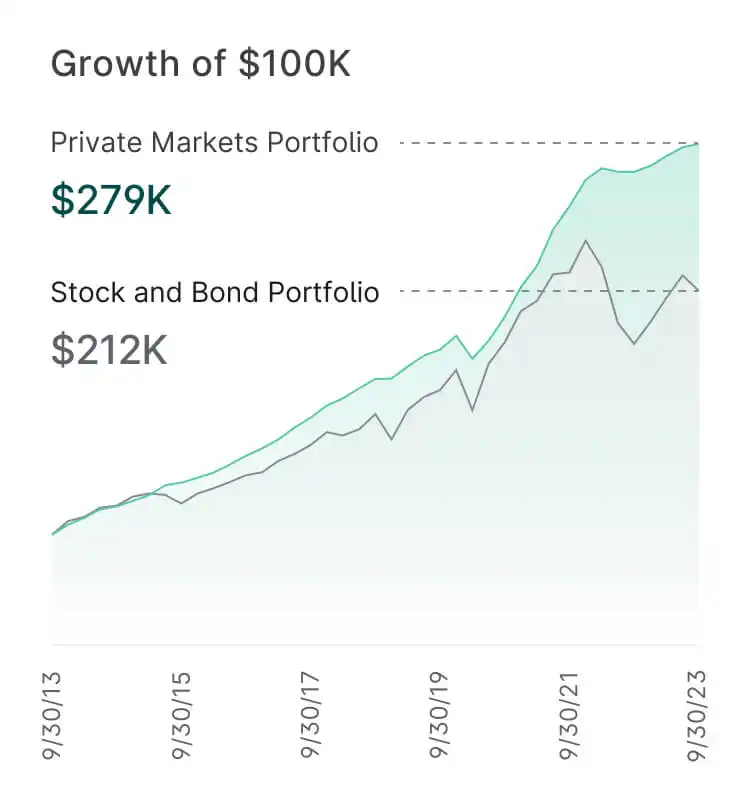750x810 pixels.
Task: Click the gray line's lowest dip after its peak
Action: [634, 344]
